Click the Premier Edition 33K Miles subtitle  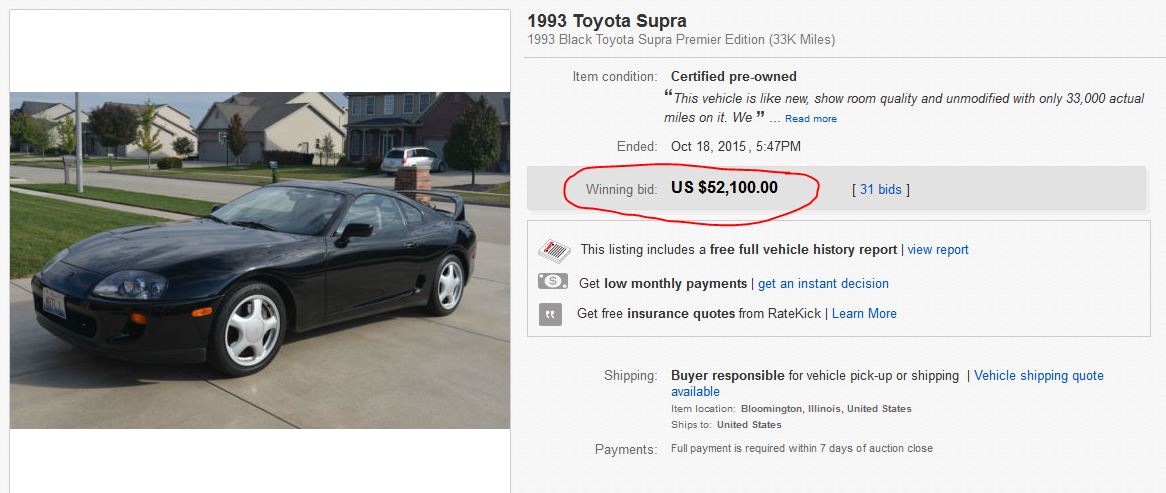coord(681,40)
